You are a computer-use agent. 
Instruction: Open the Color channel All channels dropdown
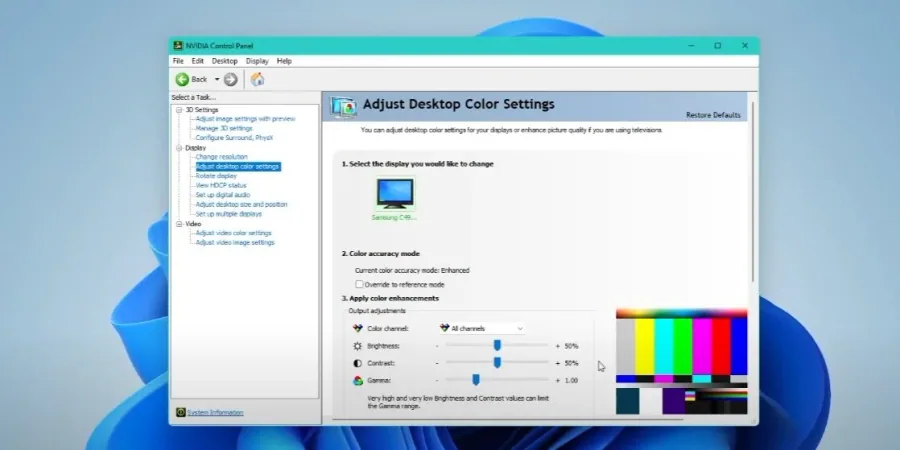coord(482,328)
